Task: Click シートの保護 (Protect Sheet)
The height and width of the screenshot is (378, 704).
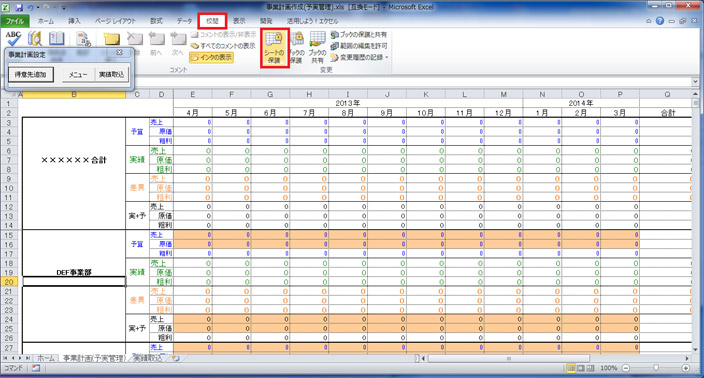Action: tap(274, 48)
